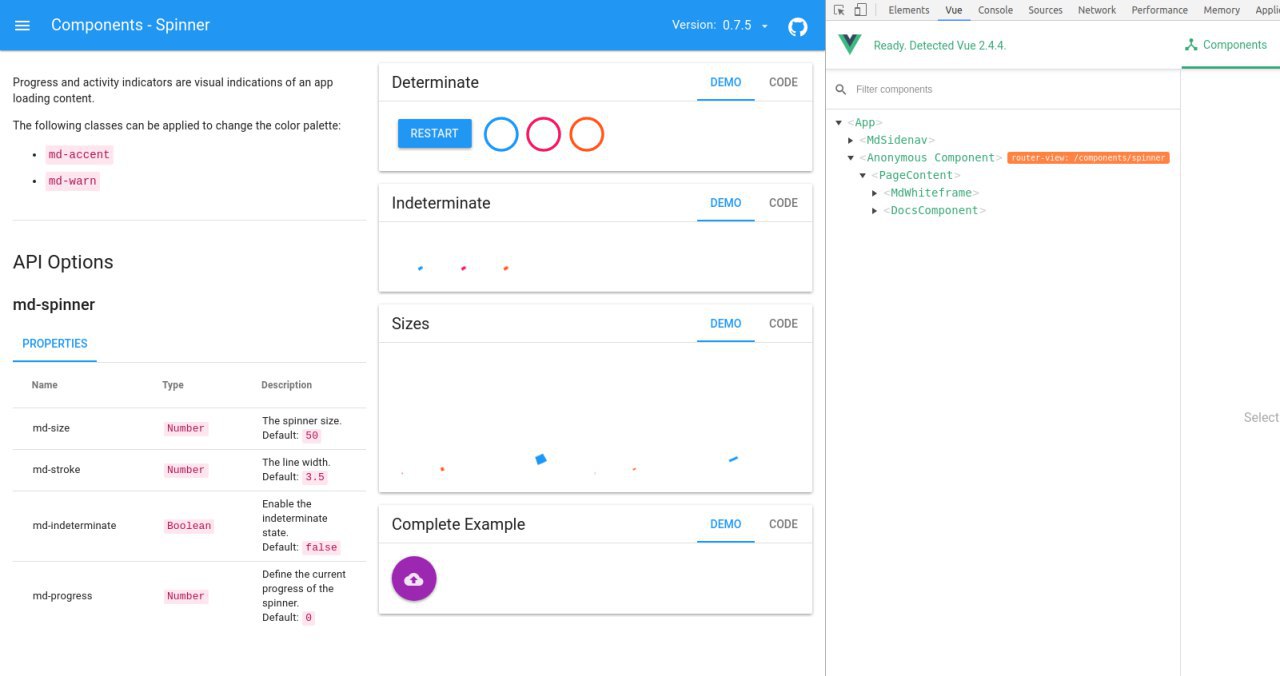The width and height of the screenshot is (1280, 676).
Task: Select DEMO tab in Determinate card
Action: tap(726, 82)
